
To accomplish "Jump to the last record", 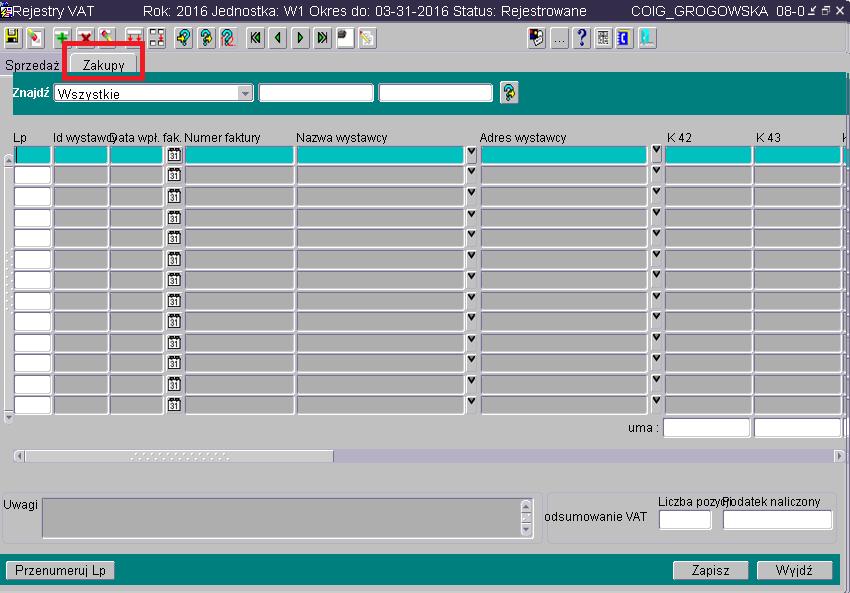I will [x=323, y=37].
